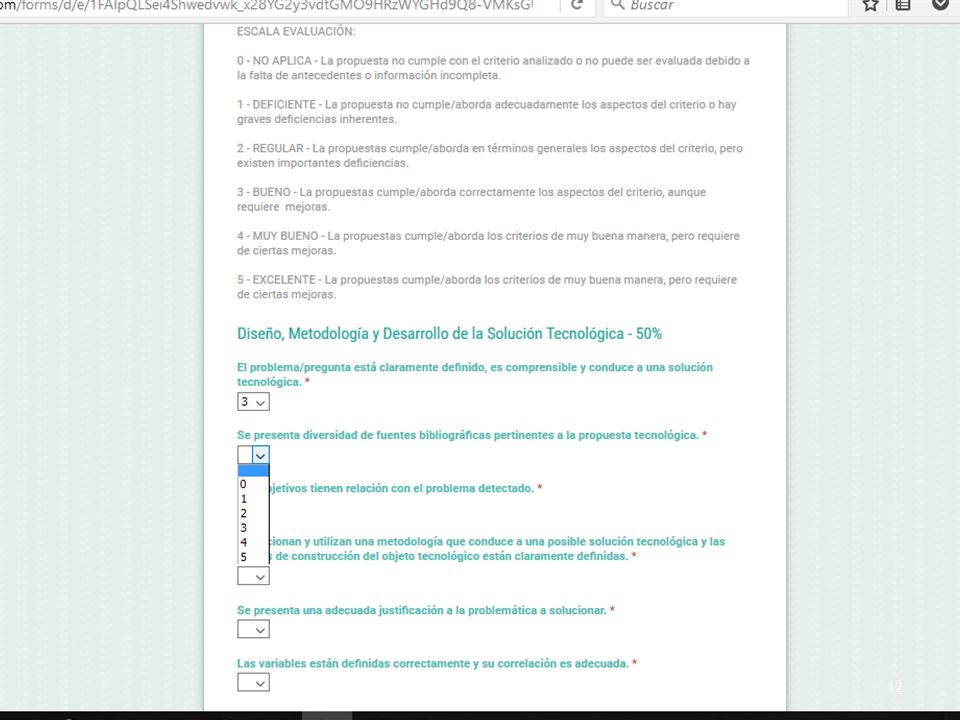This screenshot has width=960, height=720.
Task: Choose option 0 in the open dropdown list
Action: 253,484
